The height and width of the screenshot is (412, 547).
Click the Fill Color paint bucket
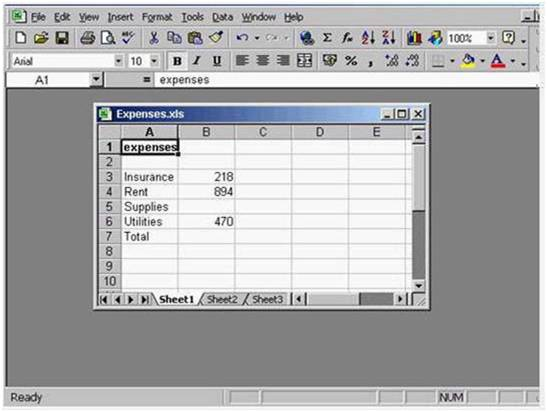click(x=468, y=61)
